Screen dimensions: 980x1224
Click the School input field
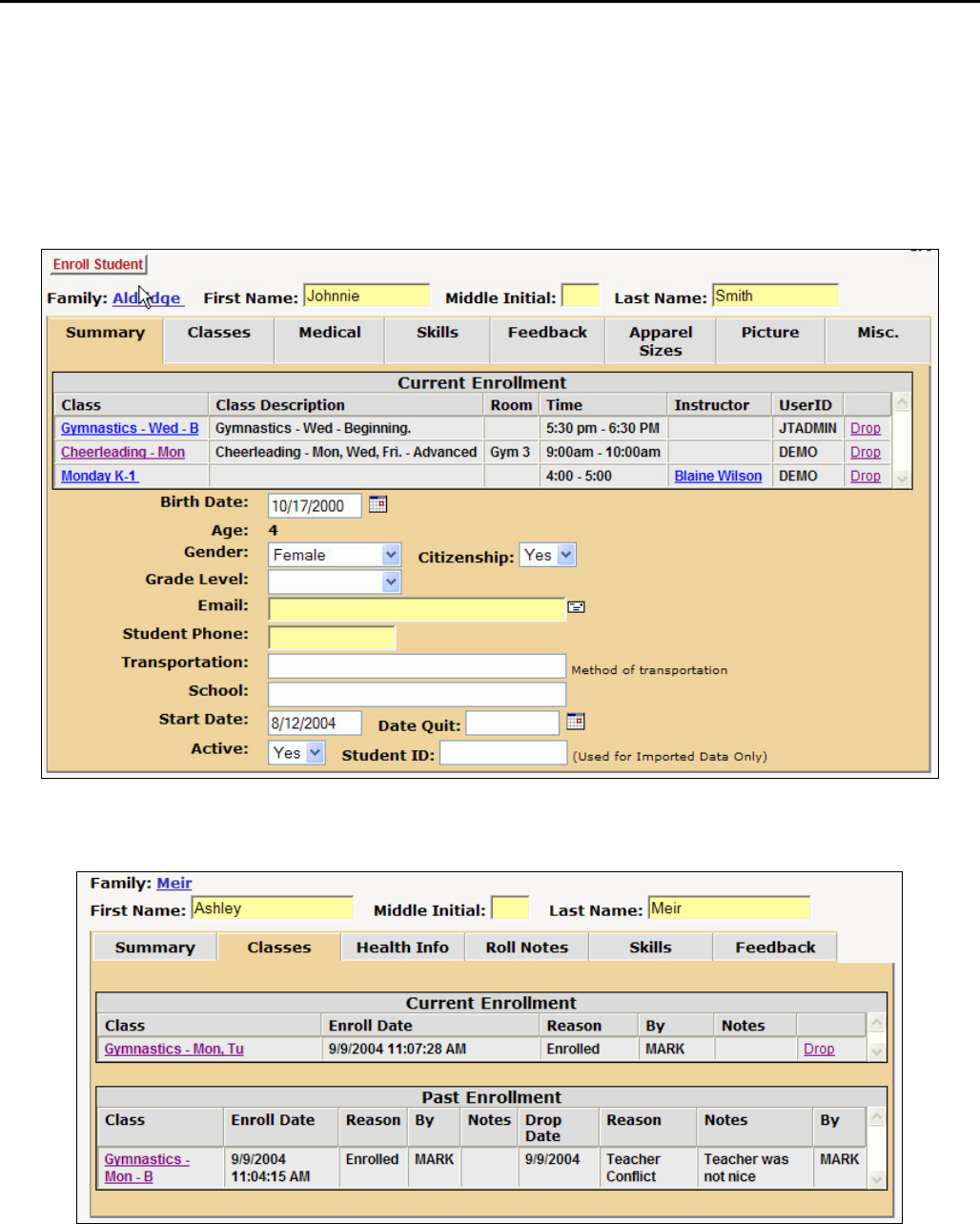click(418, 695)
